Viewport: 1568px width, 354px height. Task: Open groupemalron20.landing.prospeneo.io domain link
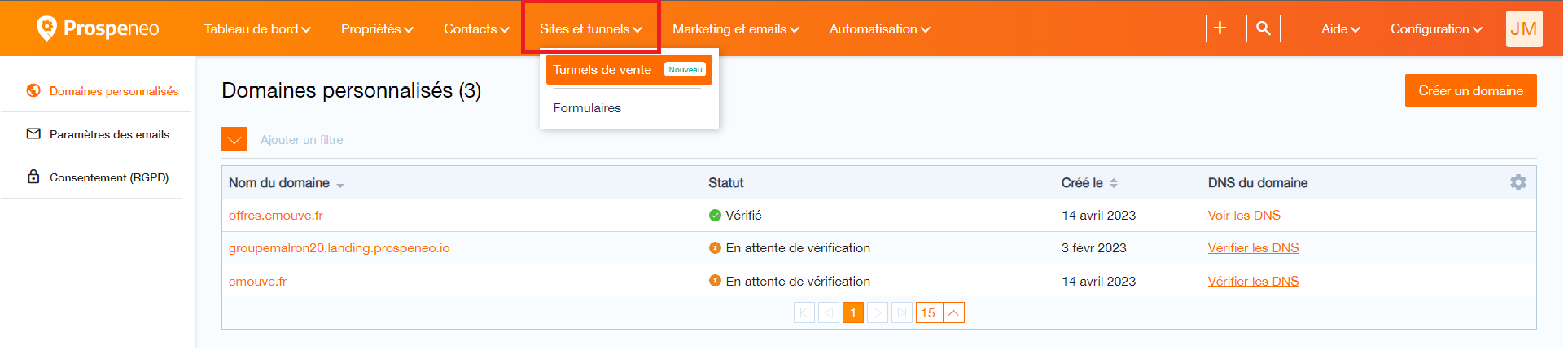point(339,248)
